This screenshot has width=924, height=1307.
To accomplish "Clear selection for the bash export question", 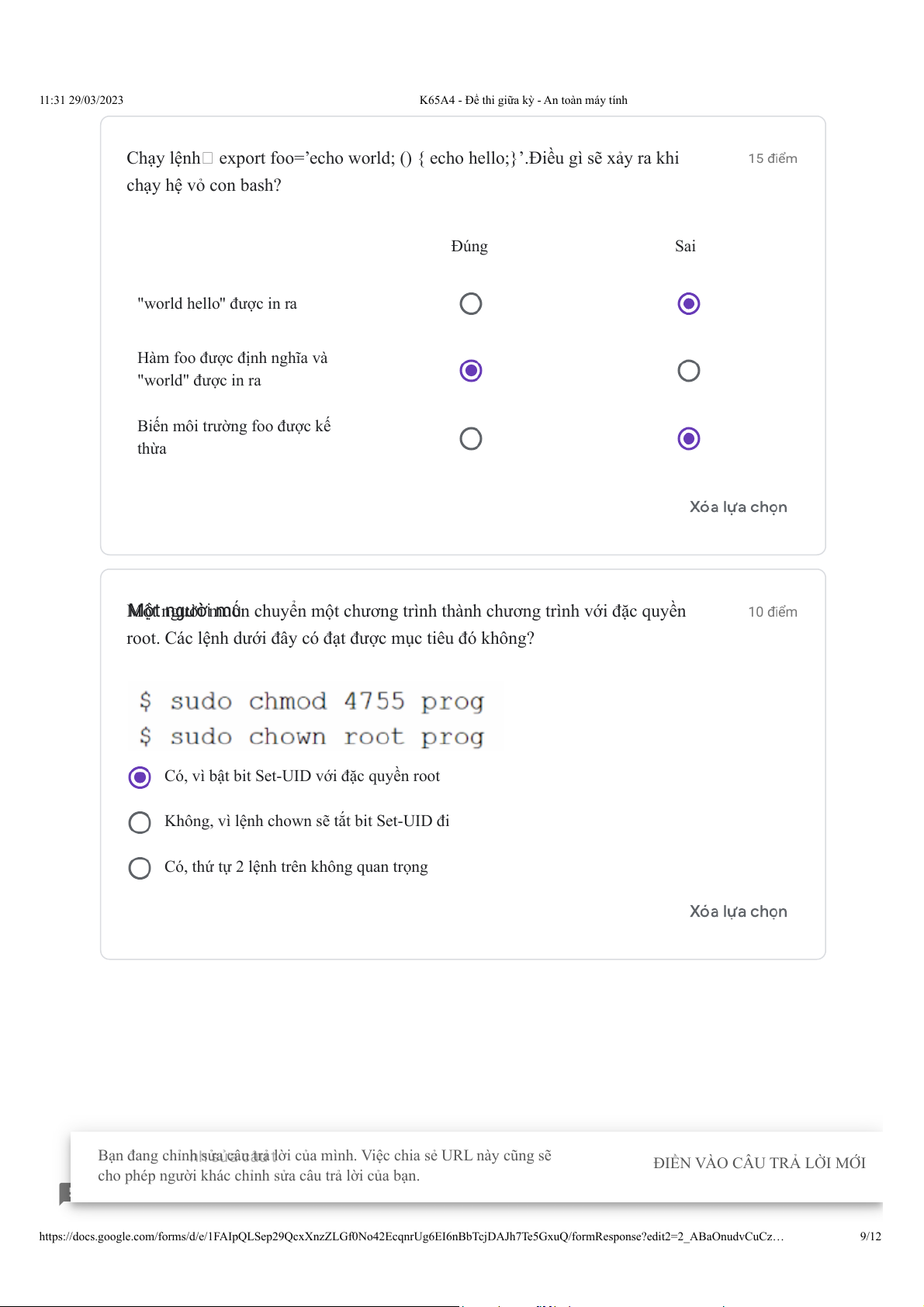I will 738,507.
